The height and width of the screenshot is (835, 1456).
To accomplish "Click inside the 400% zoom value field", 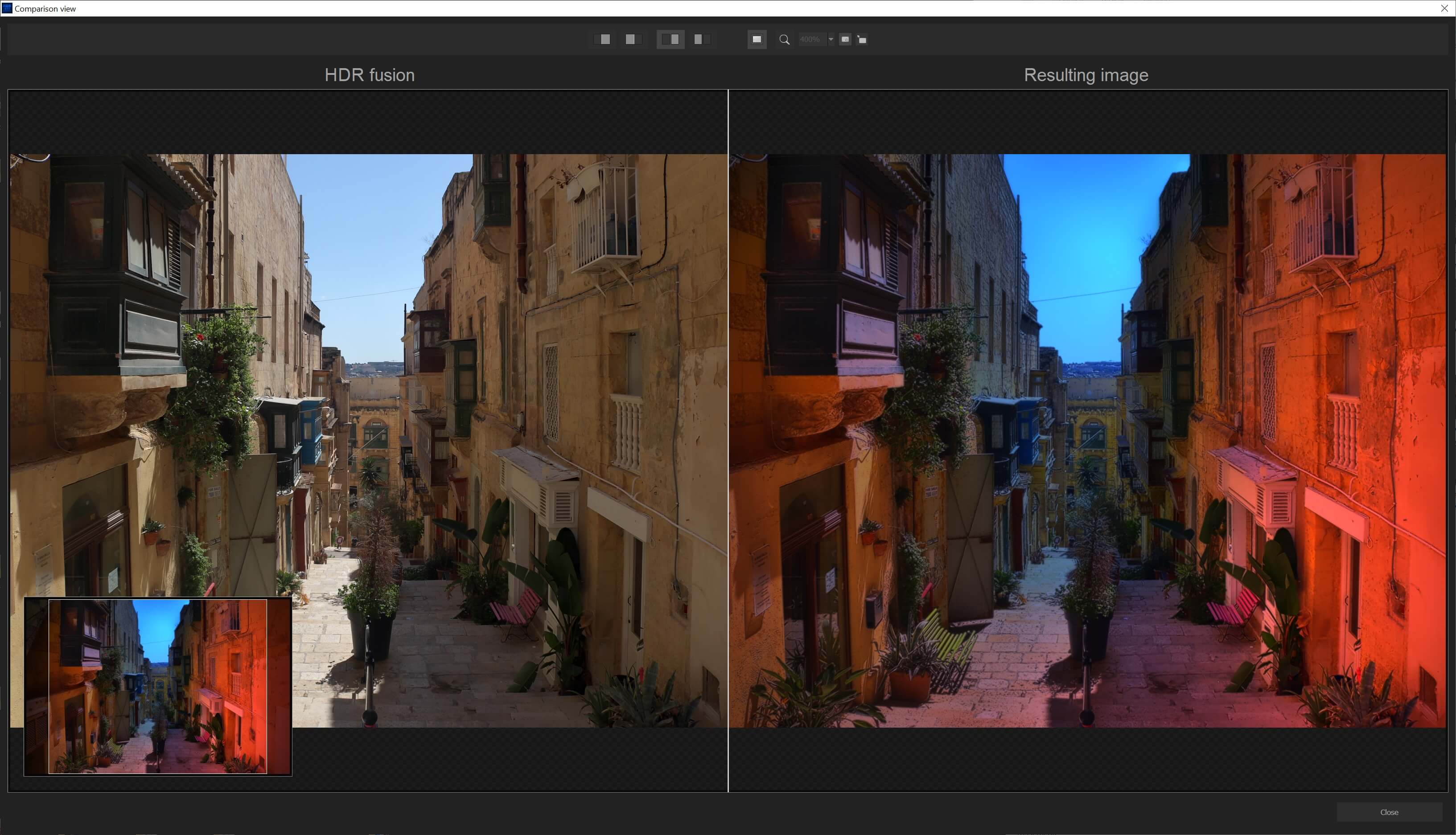I will pos(812,39).
